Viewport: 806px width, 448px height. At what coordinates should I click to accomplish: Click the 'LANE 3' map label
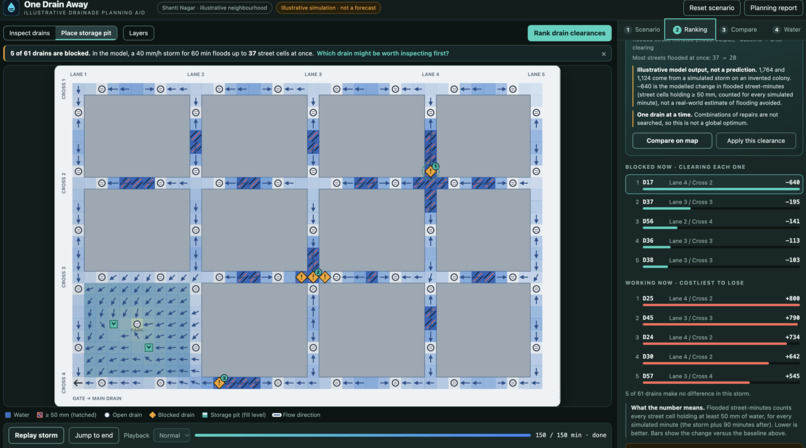[313, 74]
